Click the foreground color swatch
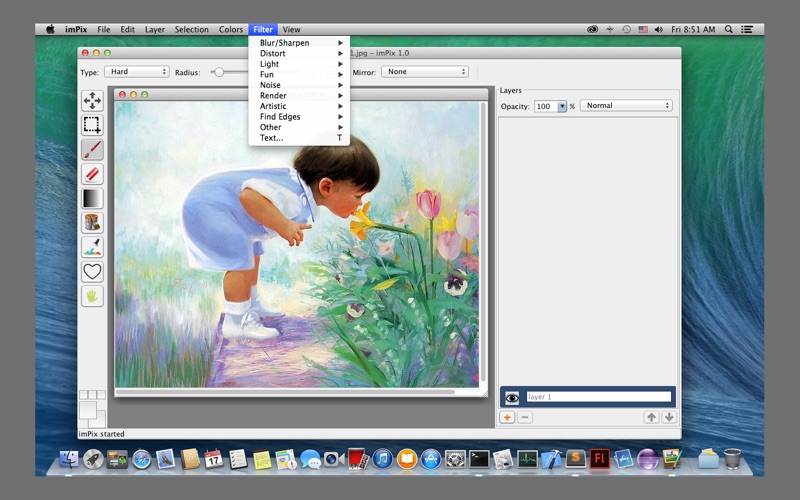This screenshot has height=500, width=800. coord(87,410)
